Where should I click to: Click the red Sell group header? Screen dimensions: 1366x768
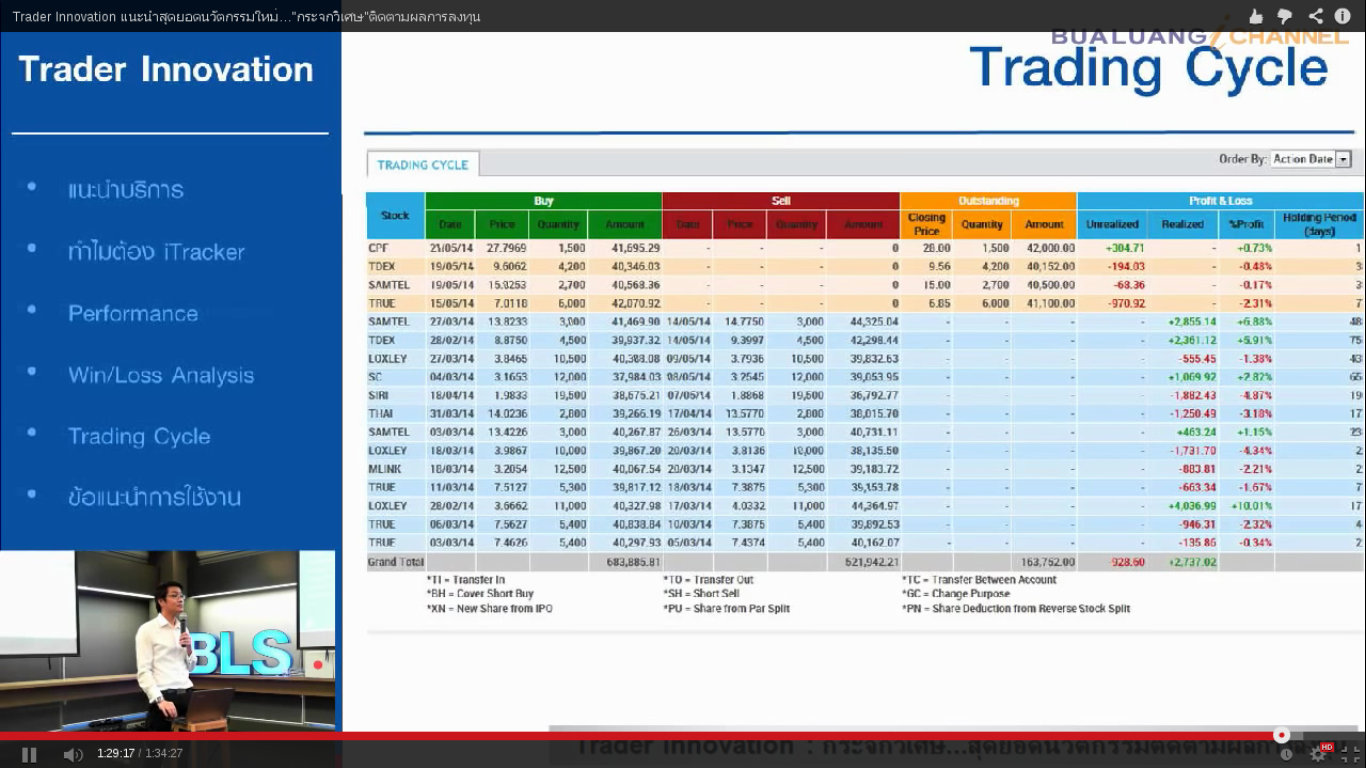point(781,201)
